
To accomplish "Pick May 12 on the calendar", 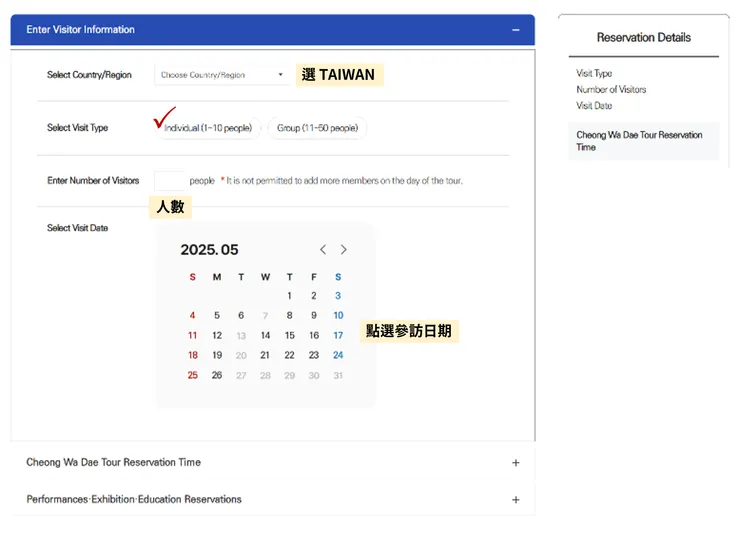I will point(217,335).
